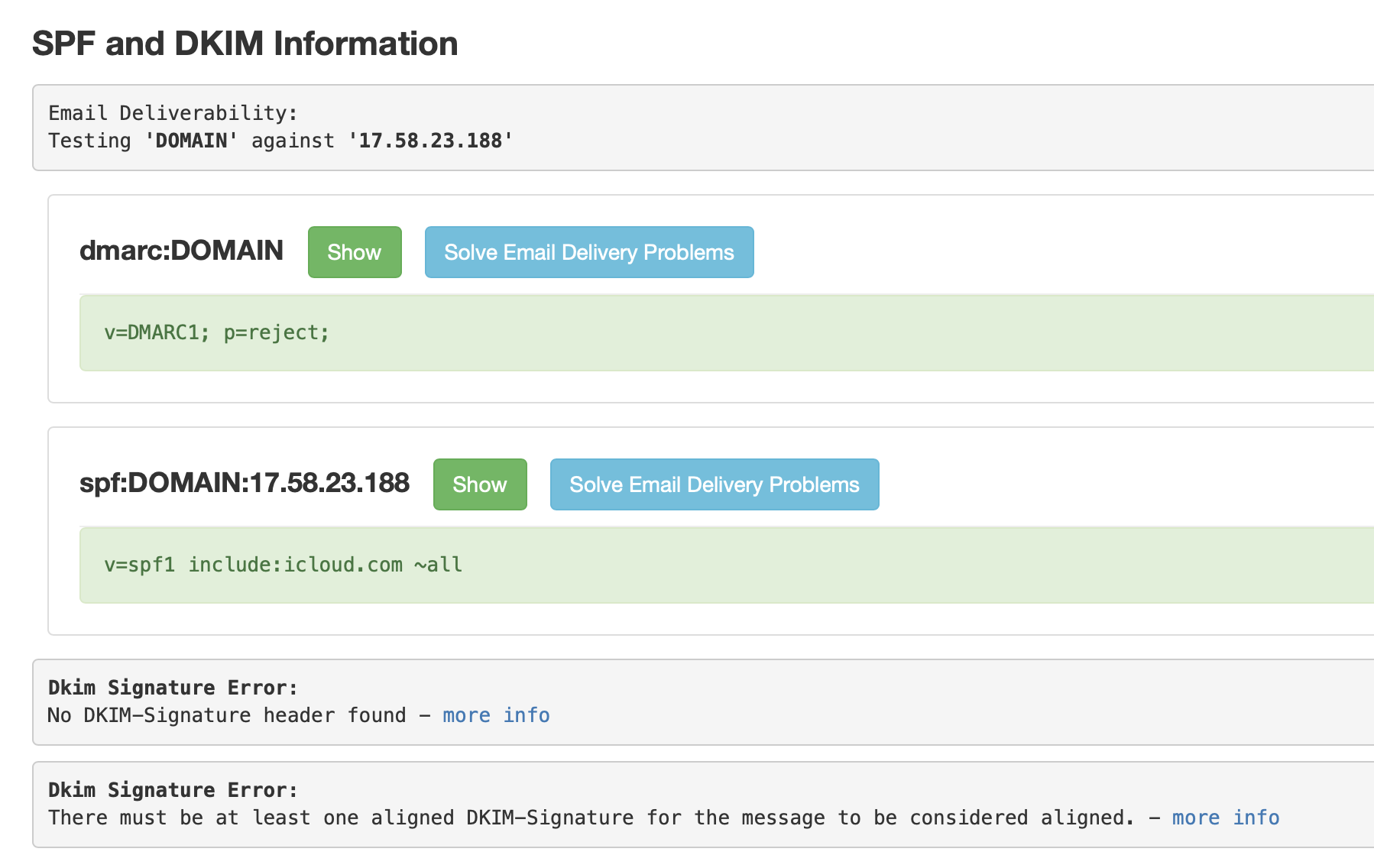The width and height of the screenshot is (1374, 868).
Task: Click p=reject in the DMARC record
Action: click(276, 332)
